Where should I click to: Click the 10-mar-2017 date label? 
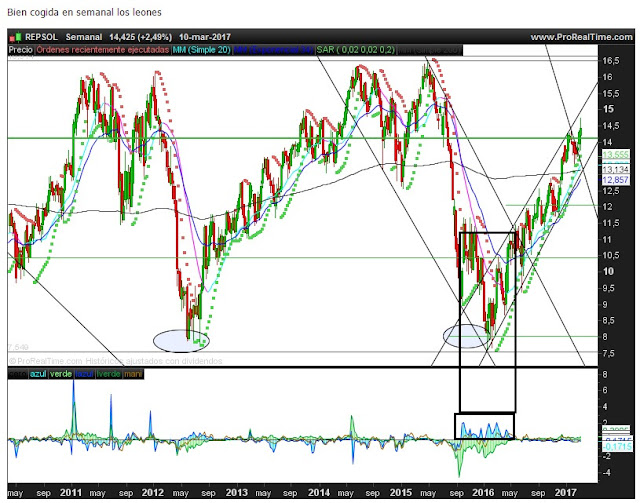pyautogui.click(x=205, y=37)
